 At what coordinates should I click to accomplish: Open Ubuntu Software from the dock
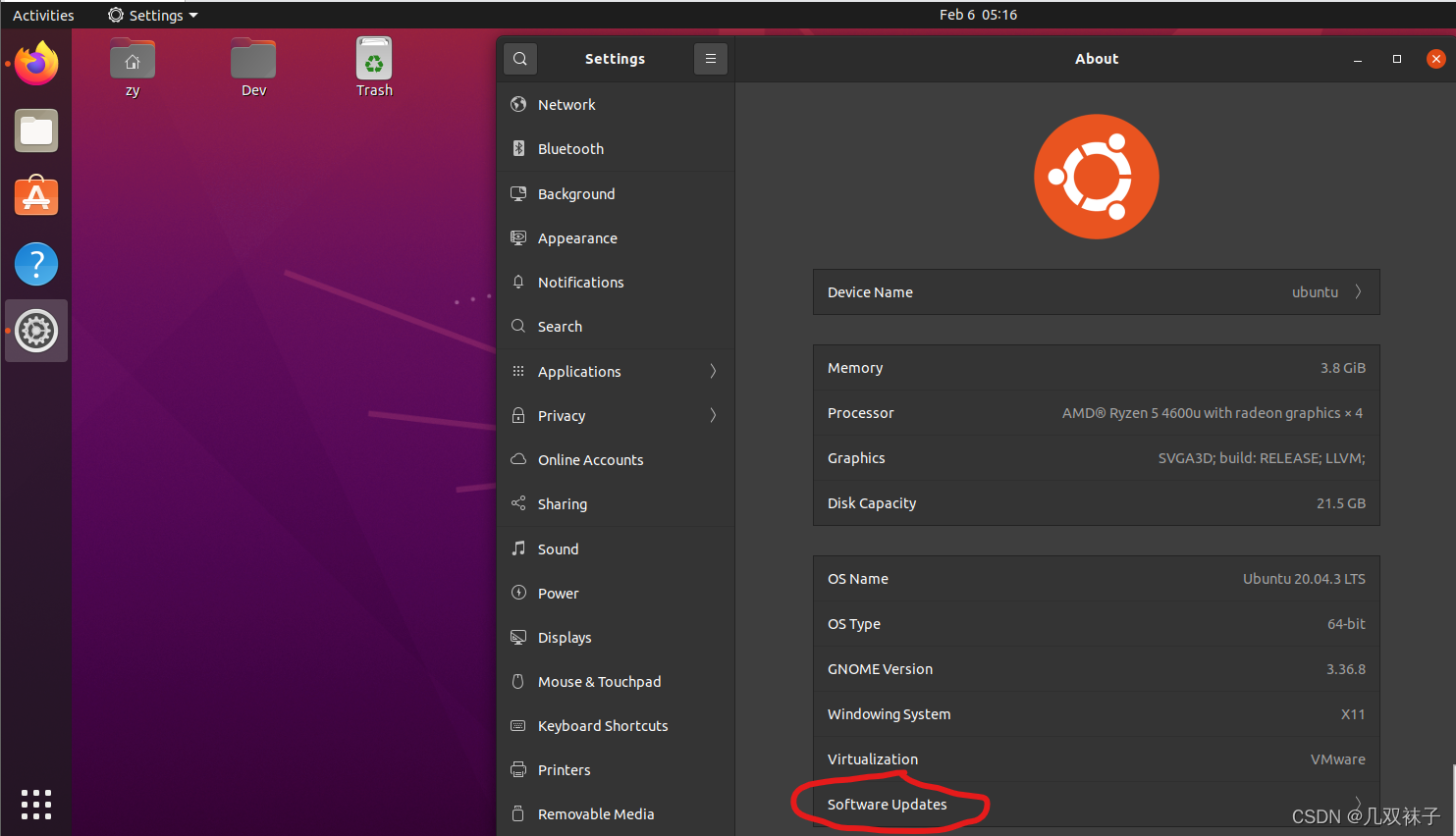click(x=36, y=196)
